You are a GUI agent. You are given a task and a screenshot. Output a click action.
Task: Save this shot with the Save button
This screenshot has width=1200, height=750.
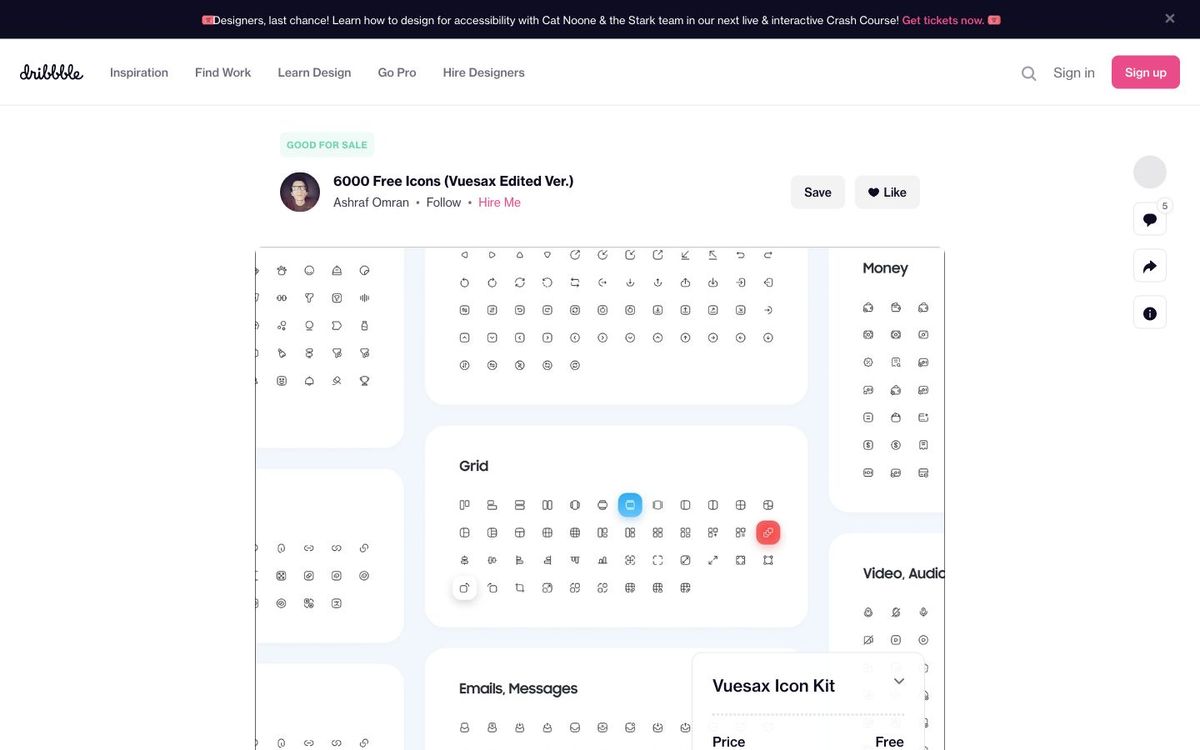tap(818, 192)
